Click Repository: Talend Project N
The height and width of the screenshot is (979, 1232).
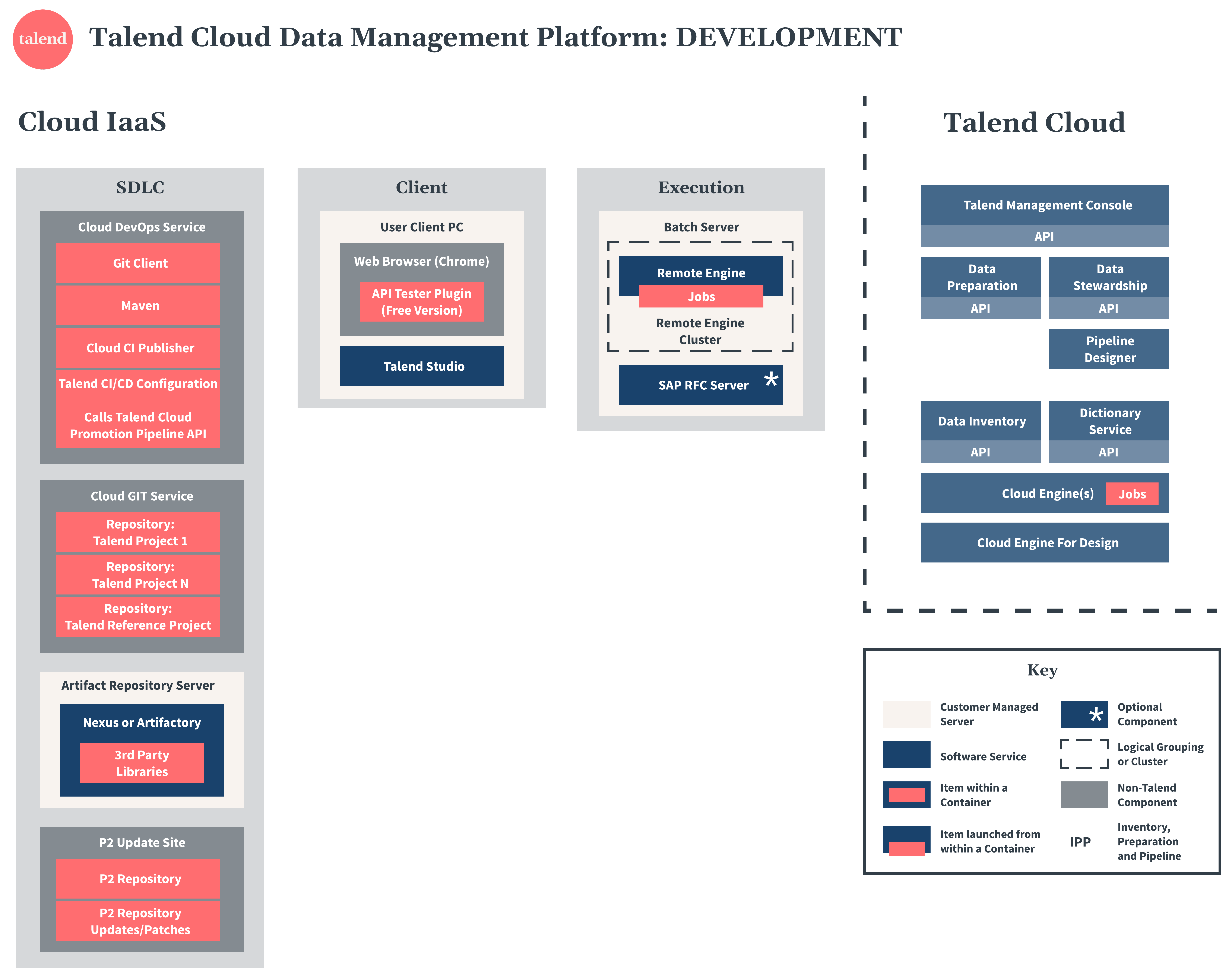click(x=138, y=575)
